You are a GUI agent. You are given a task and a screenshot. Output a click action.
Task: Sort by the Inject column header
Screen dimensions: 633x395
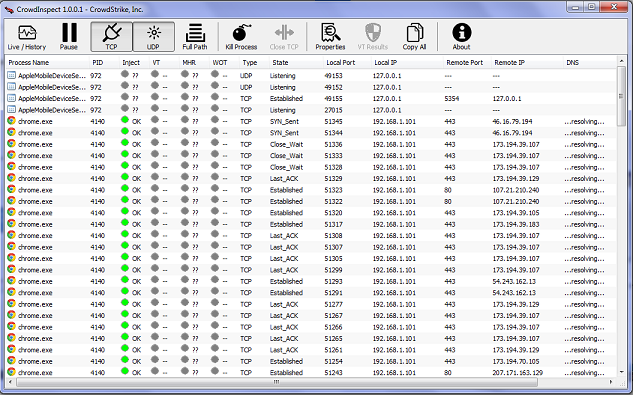tap(134, 63)
